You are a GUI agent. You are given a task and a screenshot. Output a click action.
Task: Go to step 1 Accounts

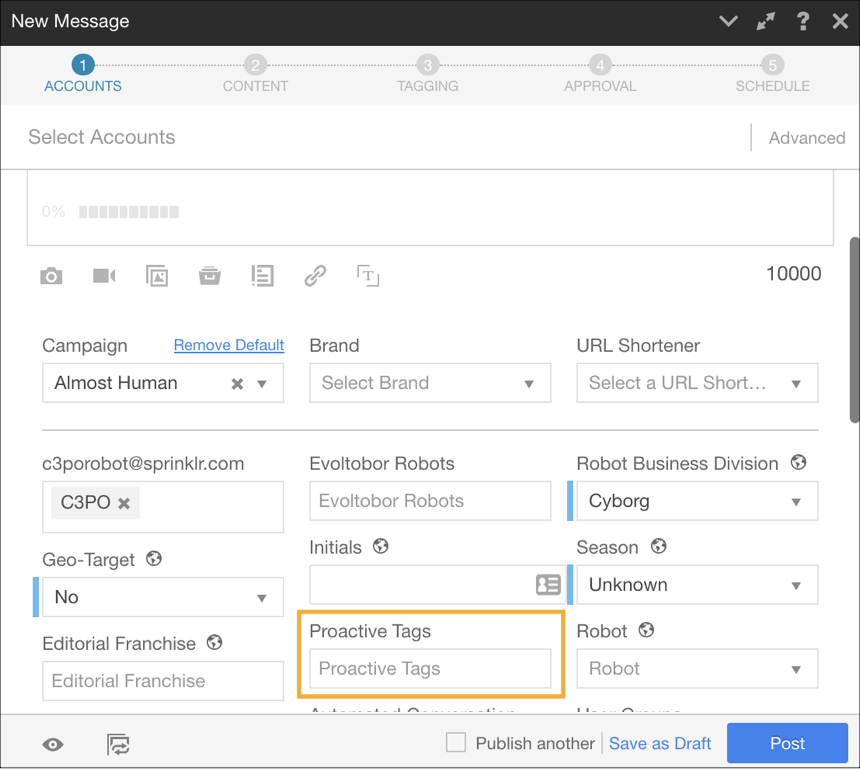point(83,74)
